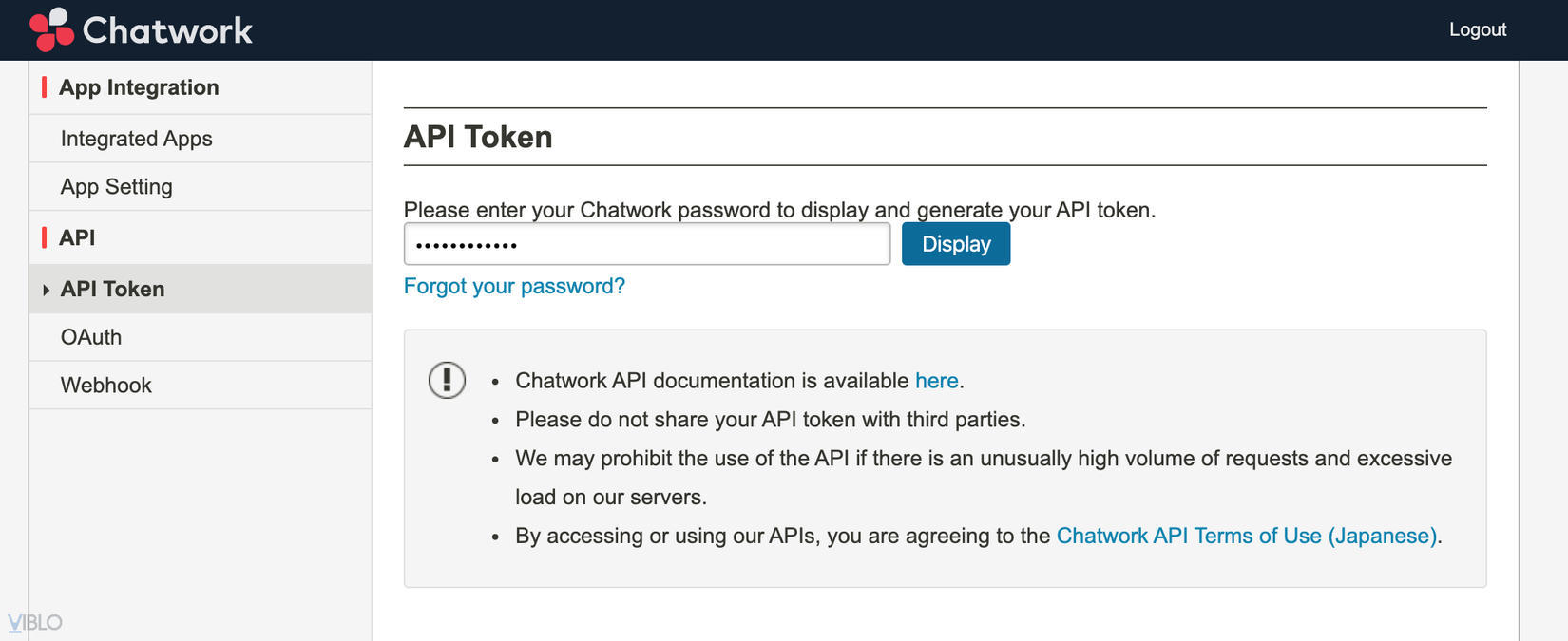Click the Forgot your password link

pos(514,286)
